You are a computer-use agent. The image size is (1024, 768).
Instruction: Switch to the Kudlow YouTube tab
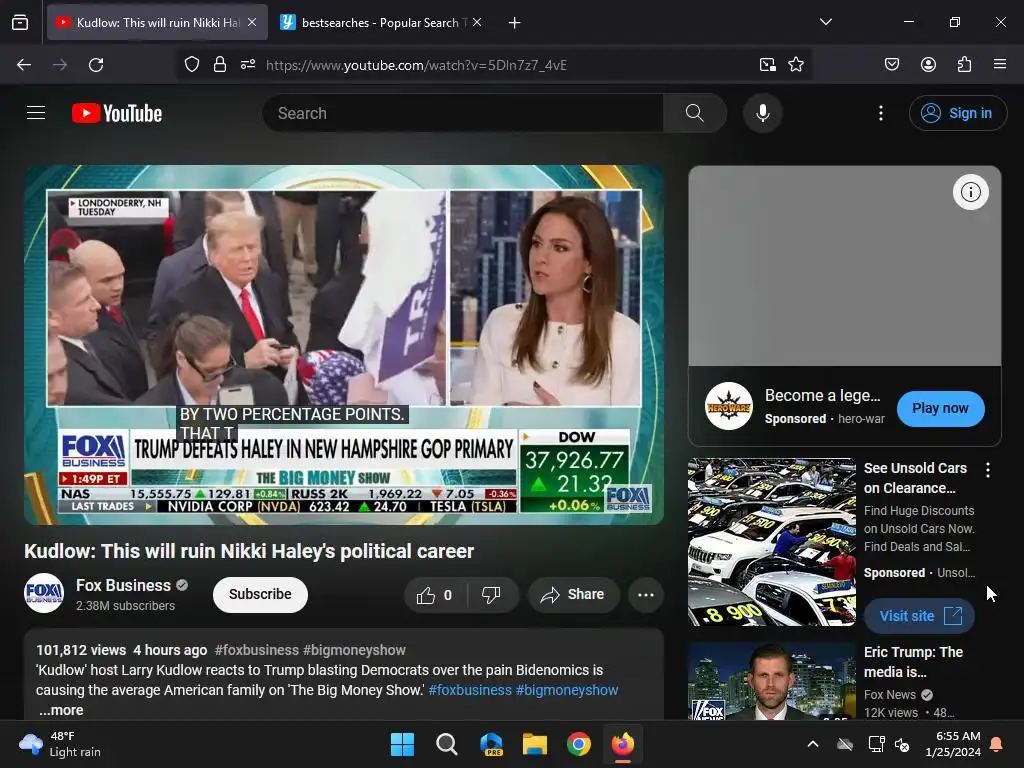[x=157, y=23]
